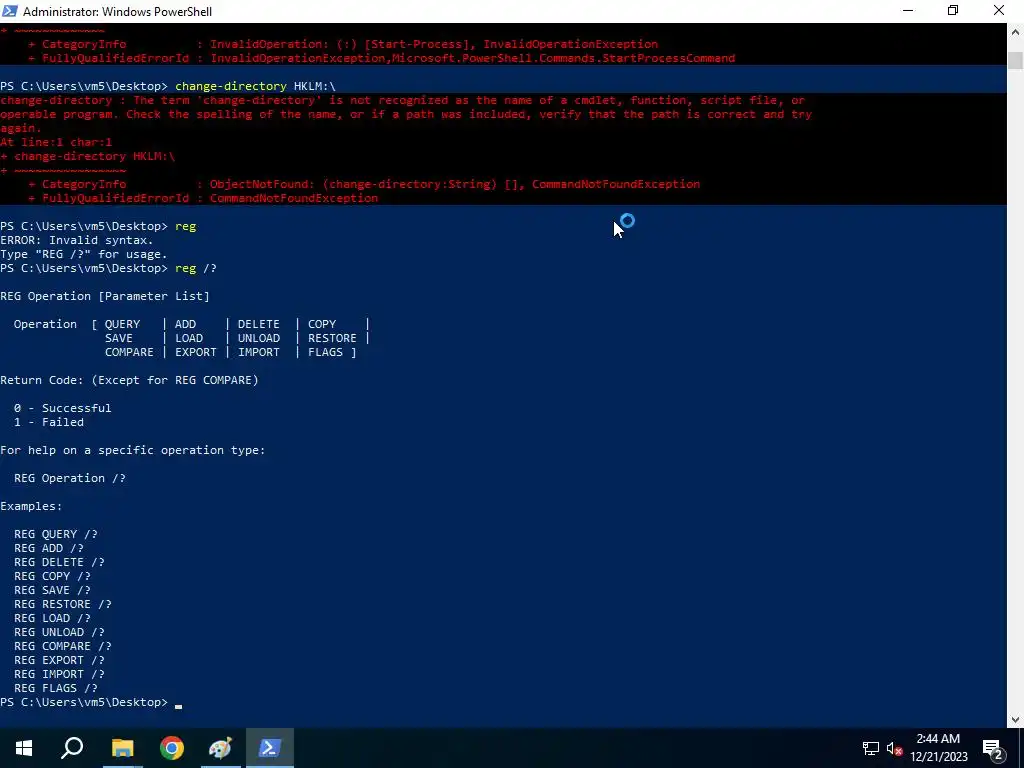This screenshot has width=1024, height=768.
Task: Click the 'REG UNLOAD /?' example
Action: tap(59, 633)
